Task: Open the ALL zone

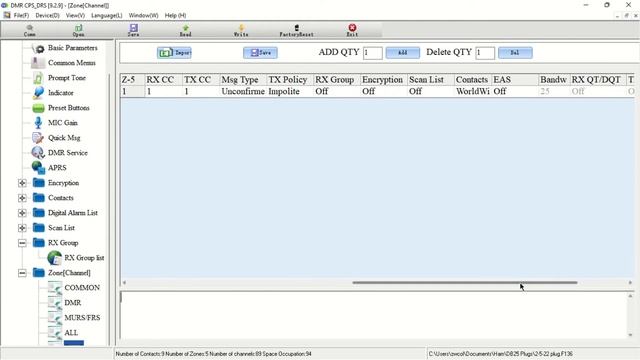Action: click(x=71, y=333)
